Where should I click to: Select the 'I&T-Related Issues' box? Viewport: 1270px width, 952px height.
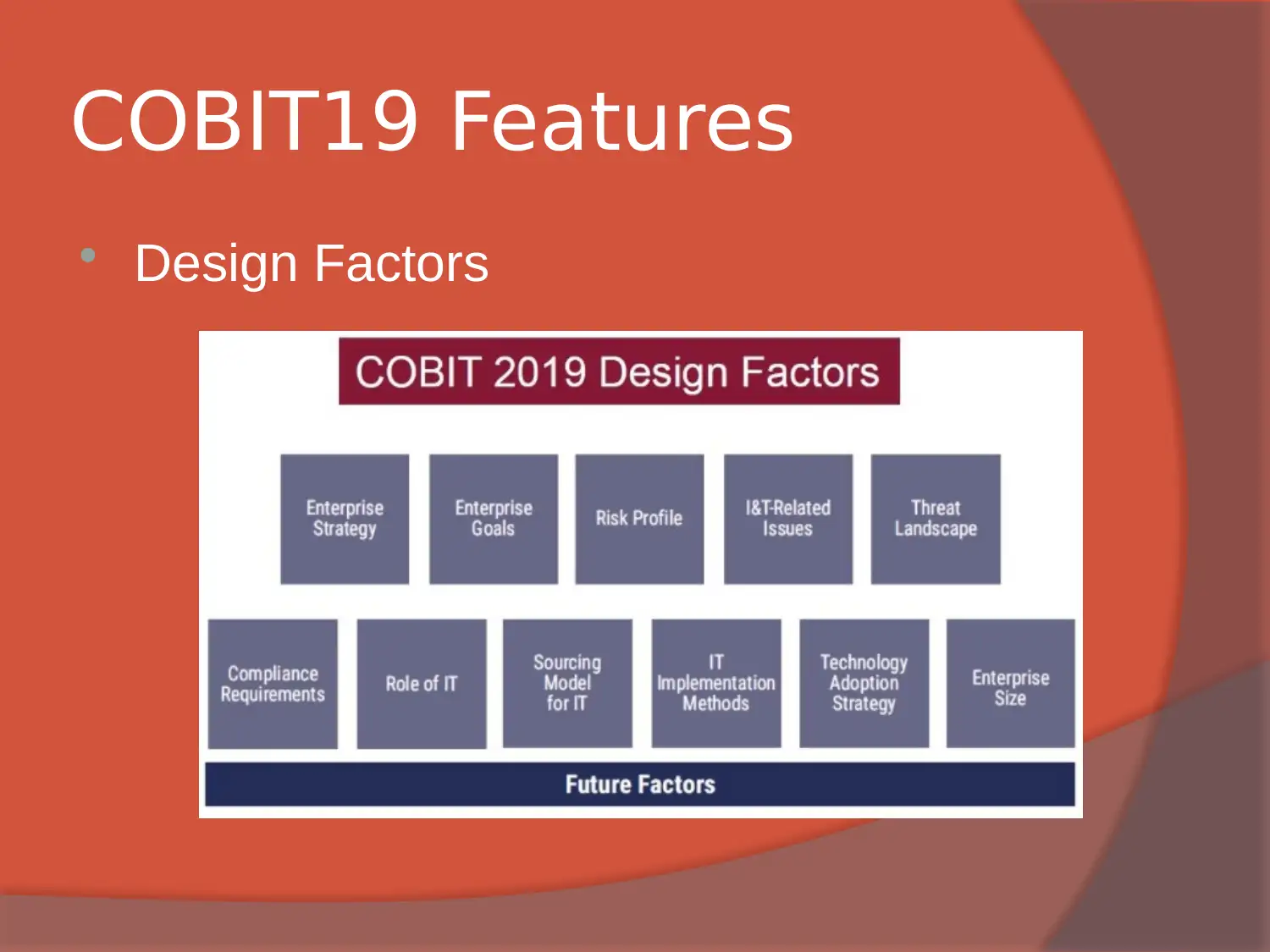pyautogui.click(x=788, y=519)
